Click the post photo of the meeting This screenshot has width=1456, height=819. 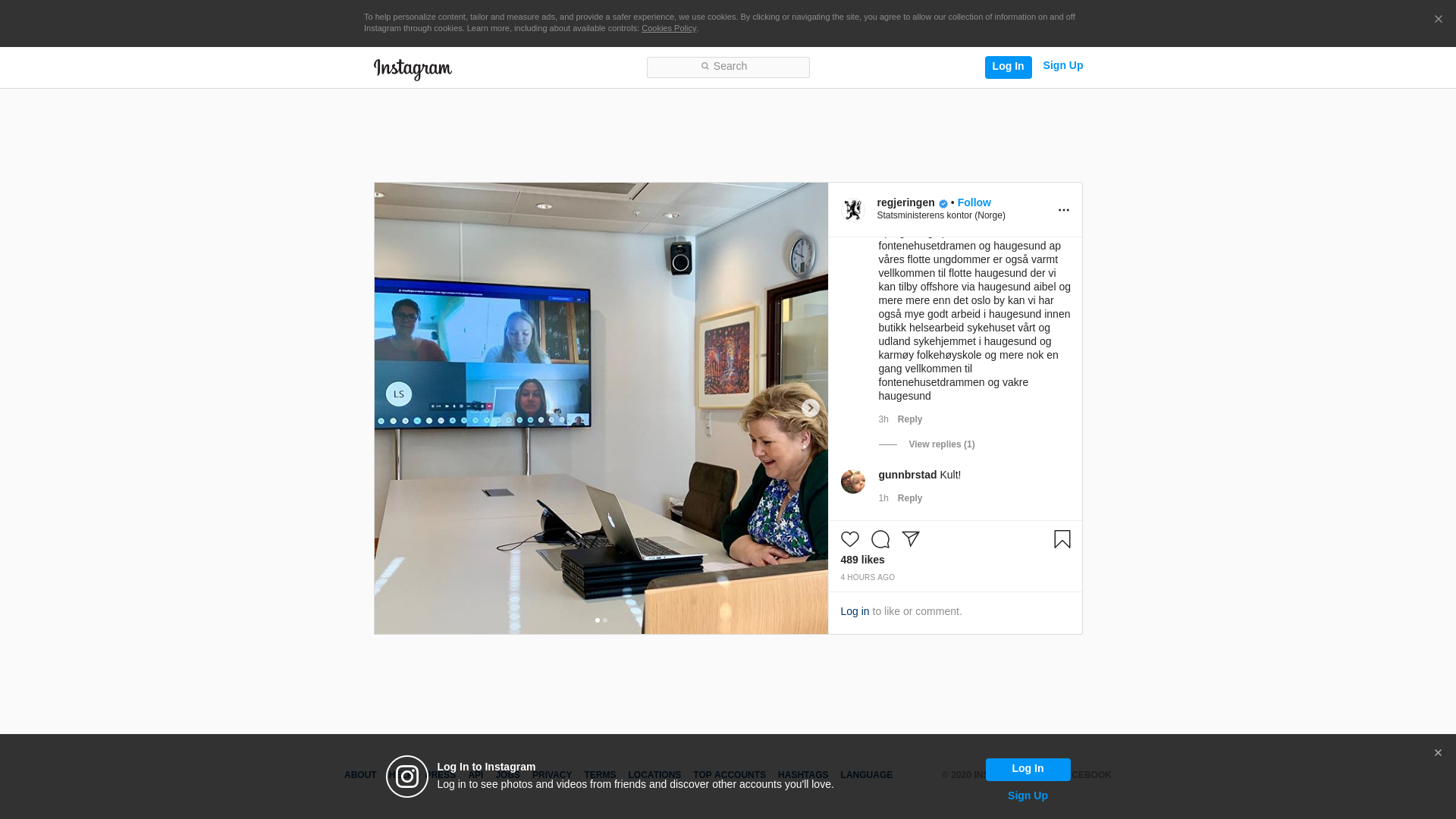[601, 408]
